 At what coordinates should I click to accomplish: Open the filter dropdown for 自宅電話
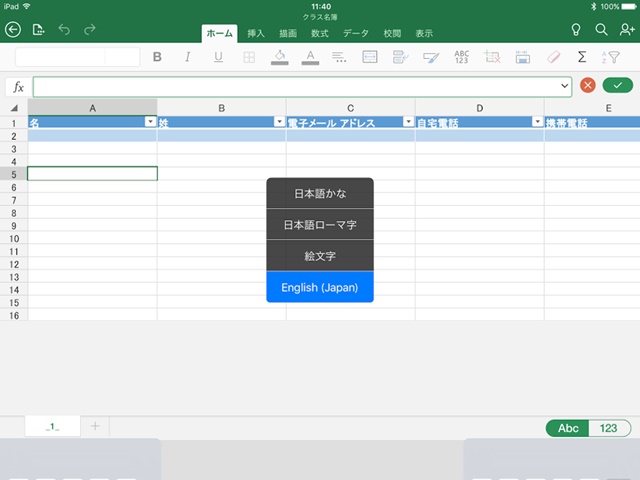[538, 122]
